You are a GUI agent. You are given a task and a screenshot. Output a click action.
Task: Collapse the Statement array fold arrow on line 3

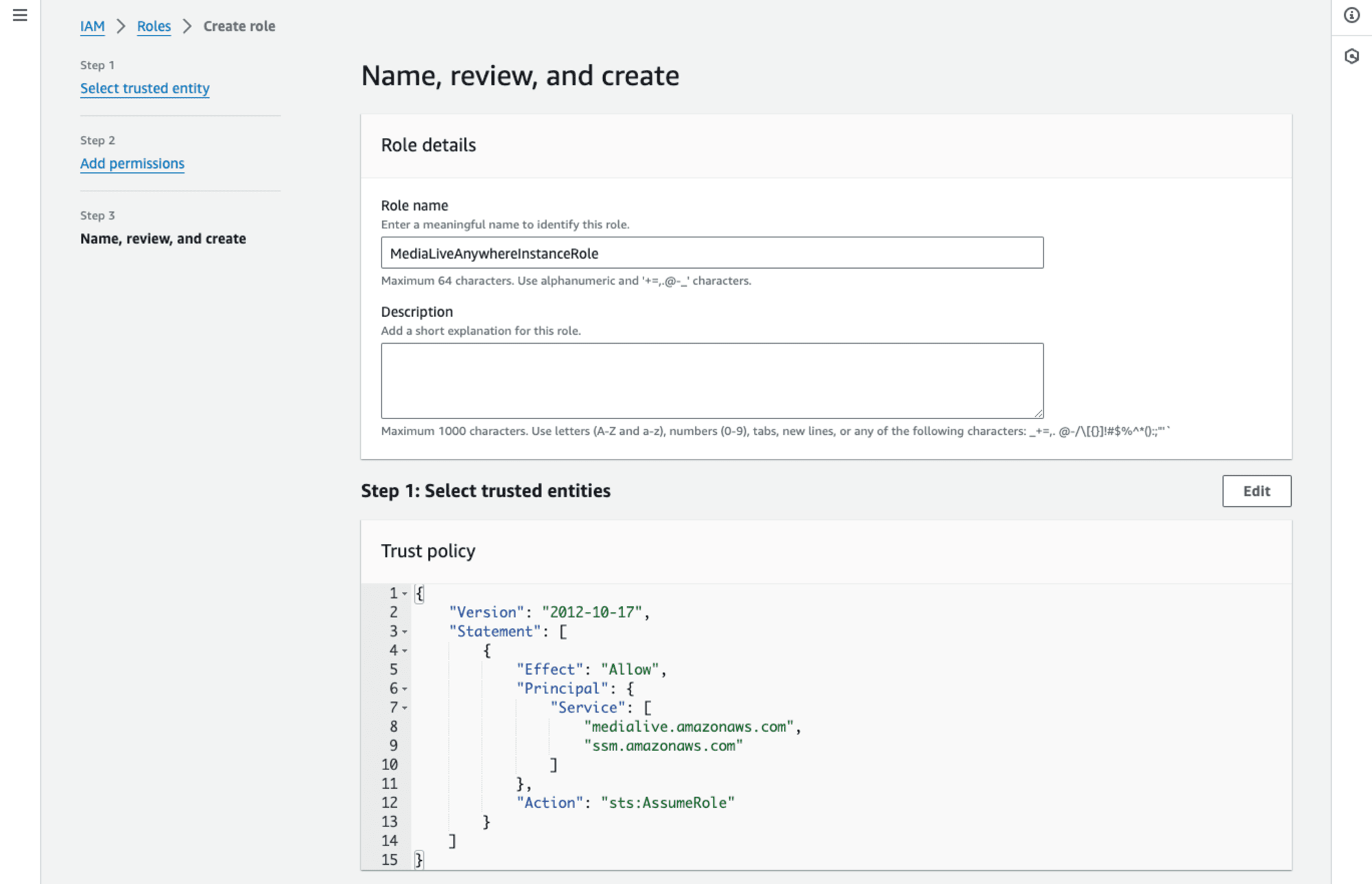click(405, 632)
